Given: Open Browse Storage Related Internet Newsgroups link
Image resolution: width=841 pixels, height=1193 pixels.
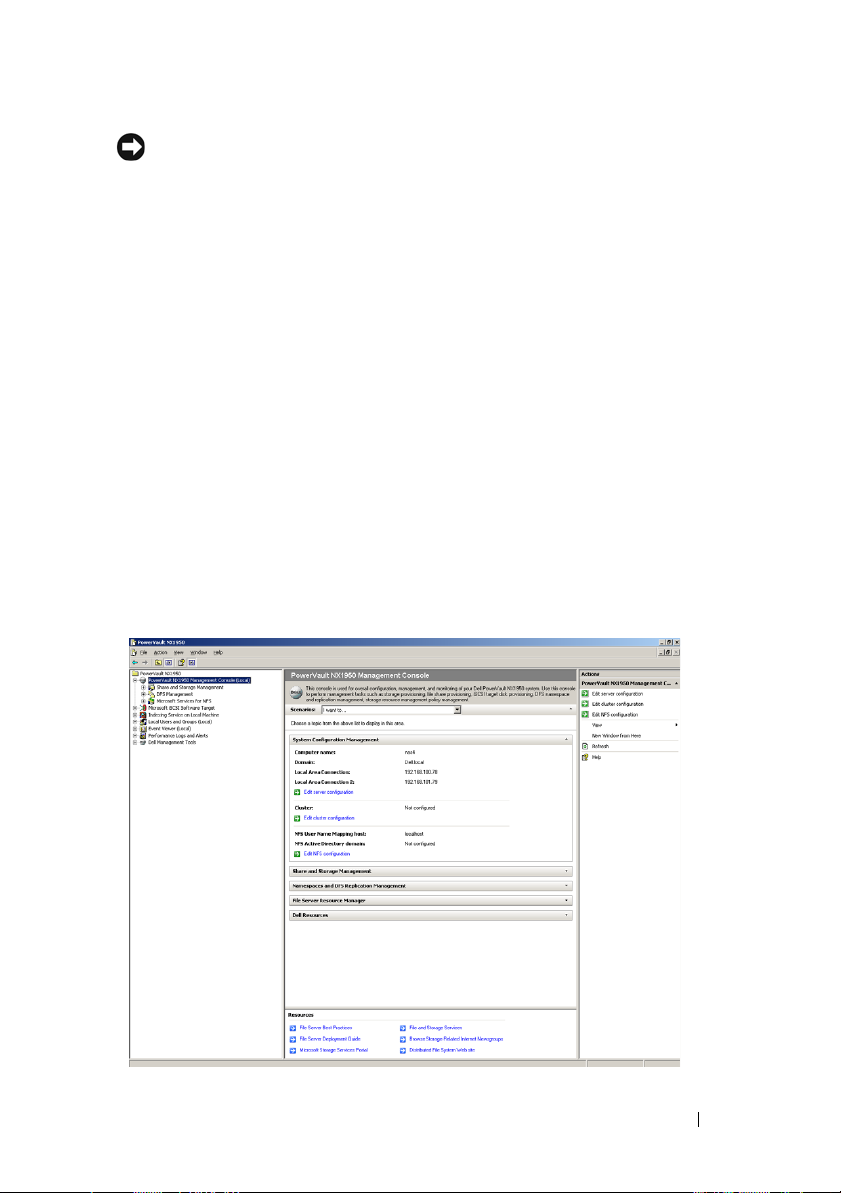Looking at the screenshot, I should point(456,1039).
